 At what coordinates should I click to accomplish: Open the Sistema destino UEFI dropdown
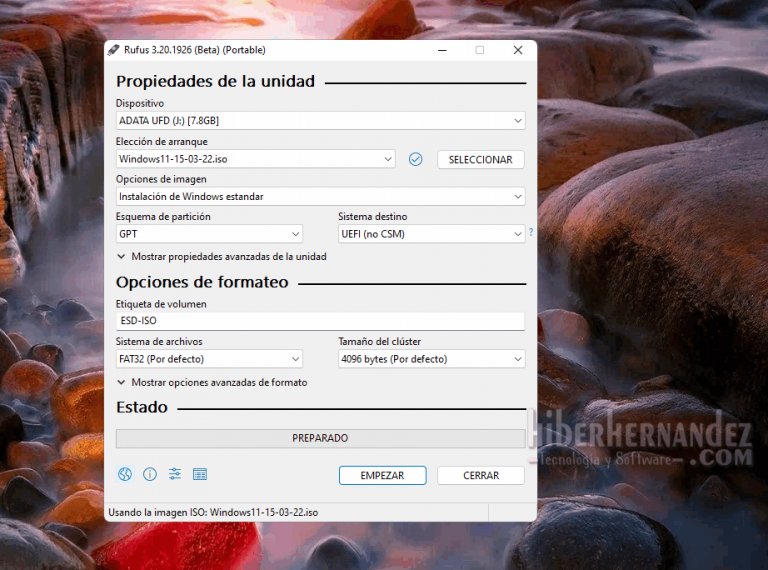430,235
